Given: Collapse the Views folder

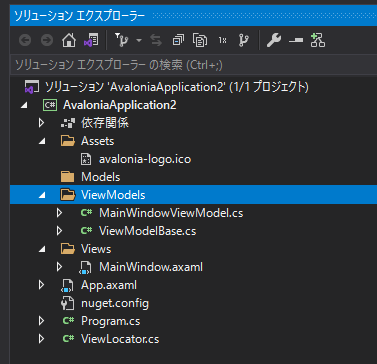Looking at the screenshot, I should (x=41, y=249).
